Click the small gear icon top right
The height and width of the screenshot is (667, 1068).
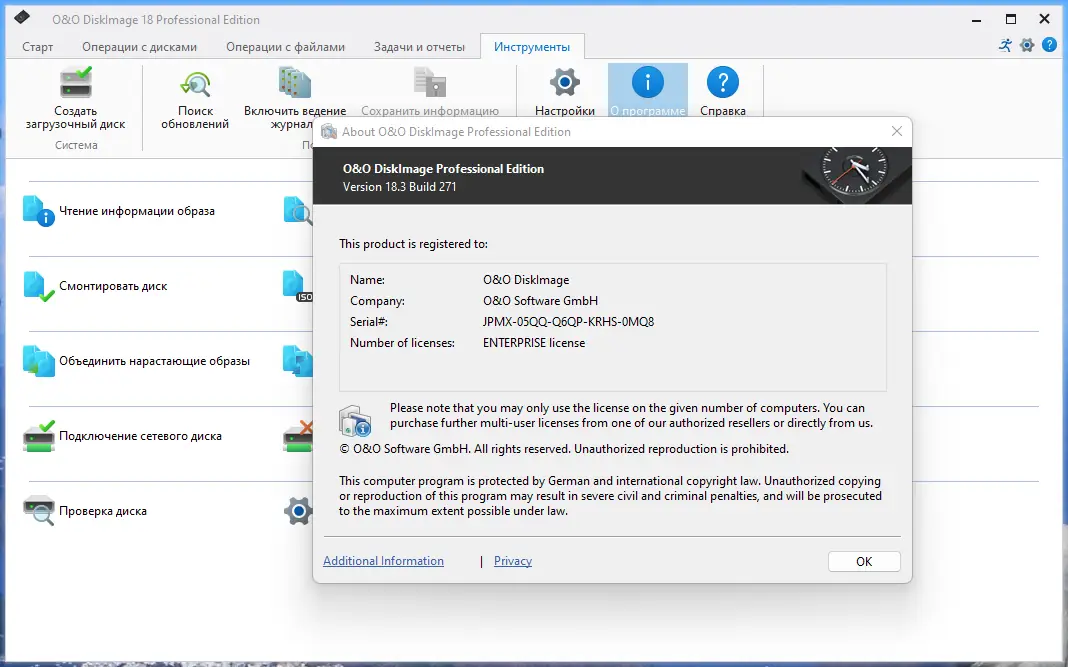(x=1027, y=46)
